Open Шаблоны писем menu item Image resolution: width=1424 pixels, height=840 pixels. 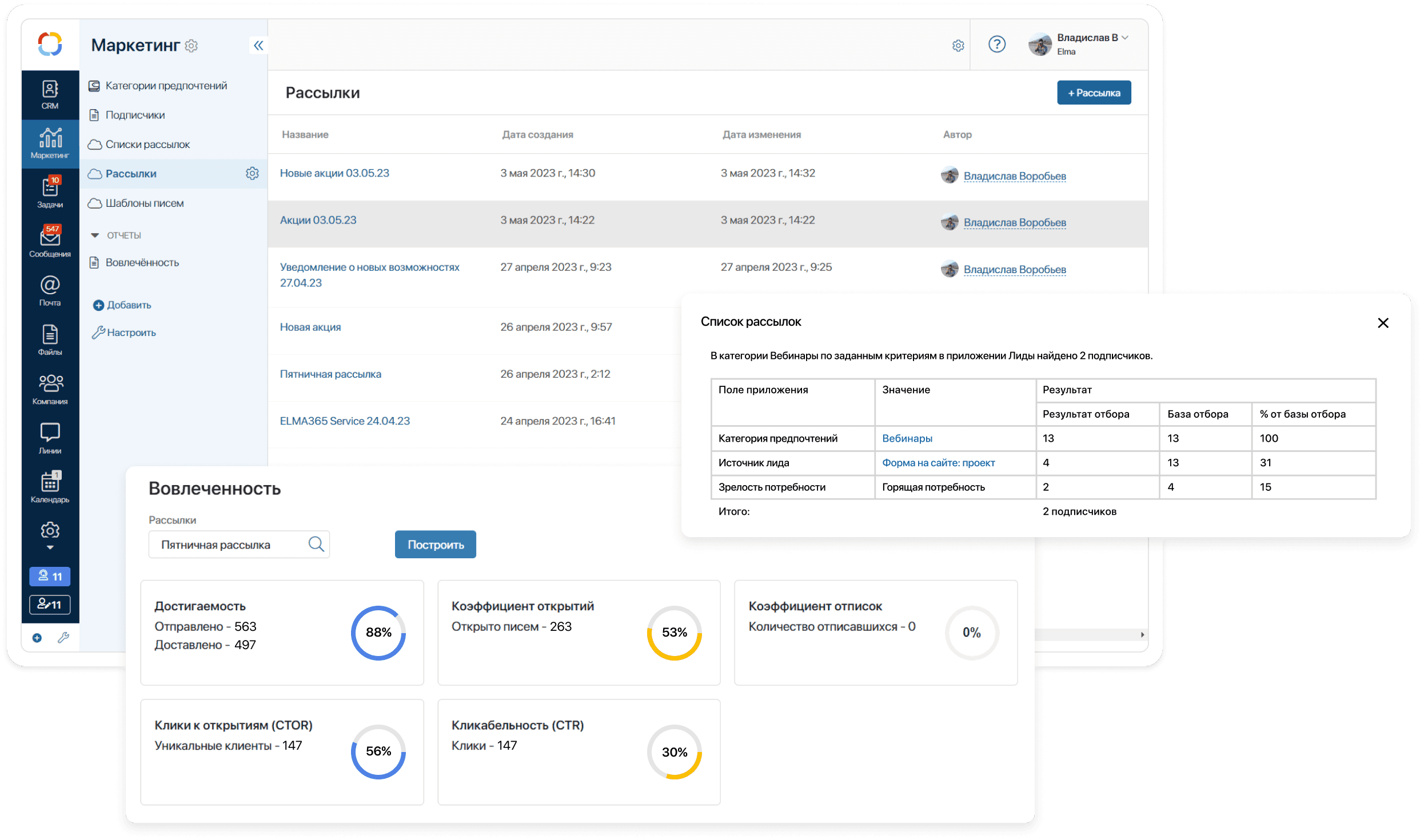click(x=144, y=203)
